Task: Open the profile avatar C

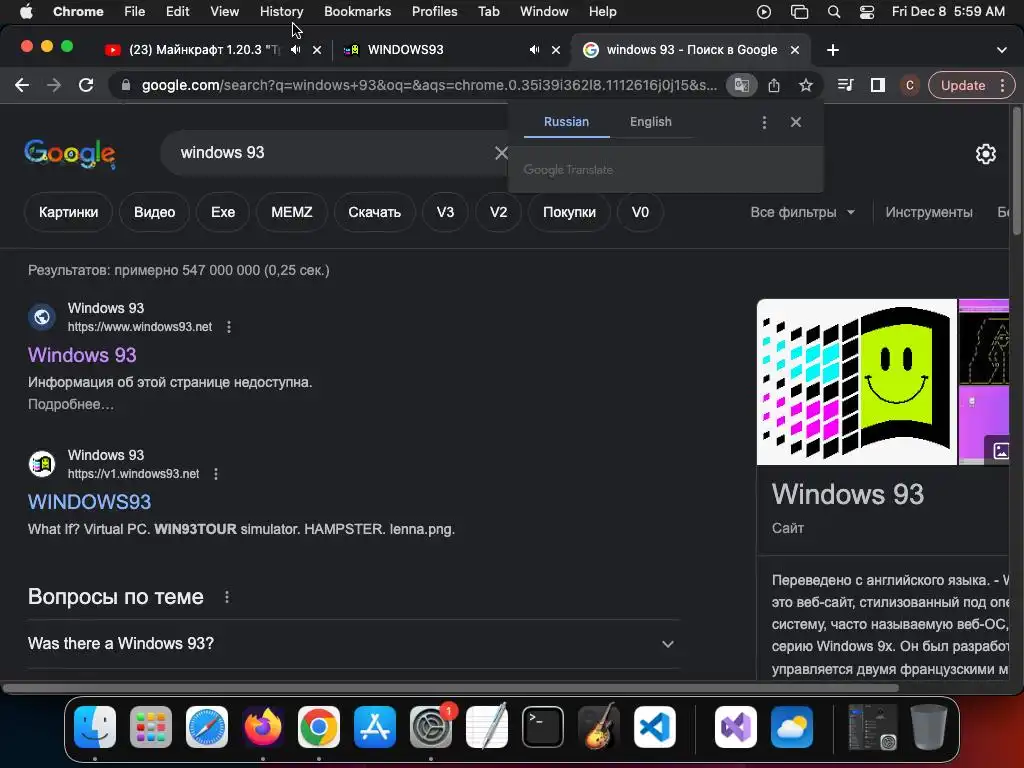Action: coord(910,85)
